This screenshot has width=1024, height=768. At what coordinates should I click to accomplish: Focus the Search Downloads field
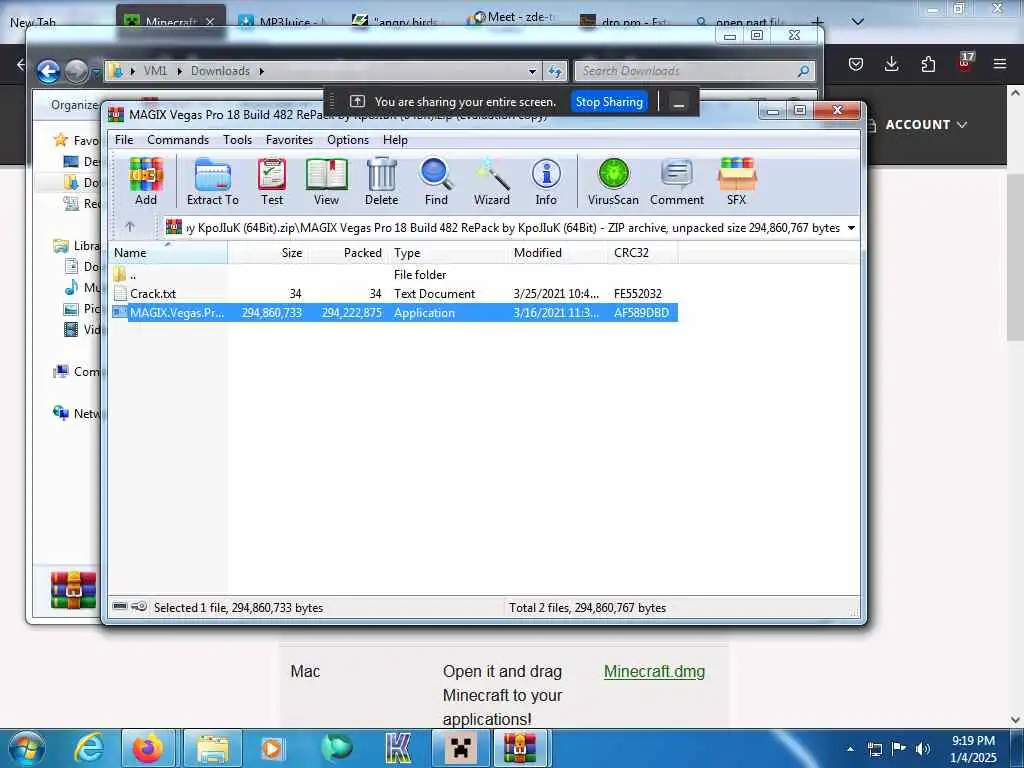click(x=695, y=71)
